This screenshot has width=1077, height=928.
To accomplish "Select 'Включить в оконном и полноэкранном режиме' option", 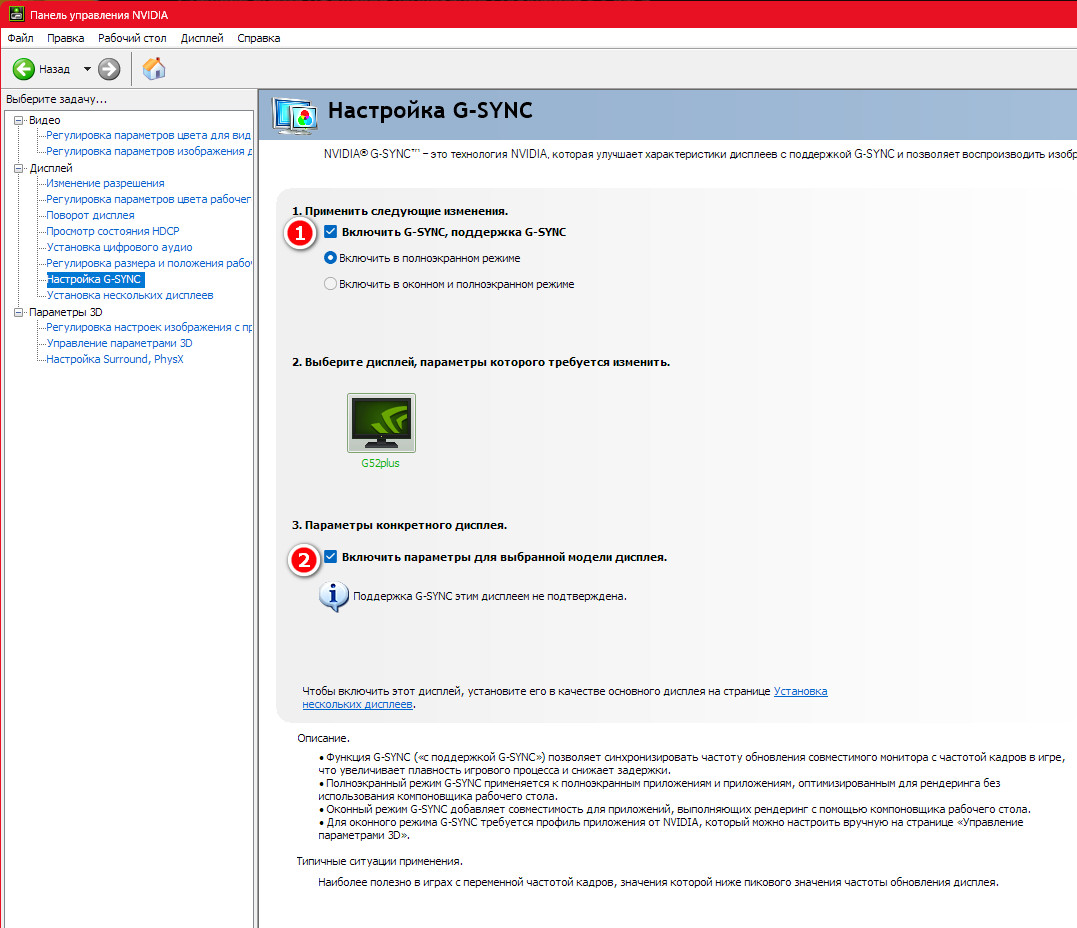I will pyautogui.click(x=331, y=284).
